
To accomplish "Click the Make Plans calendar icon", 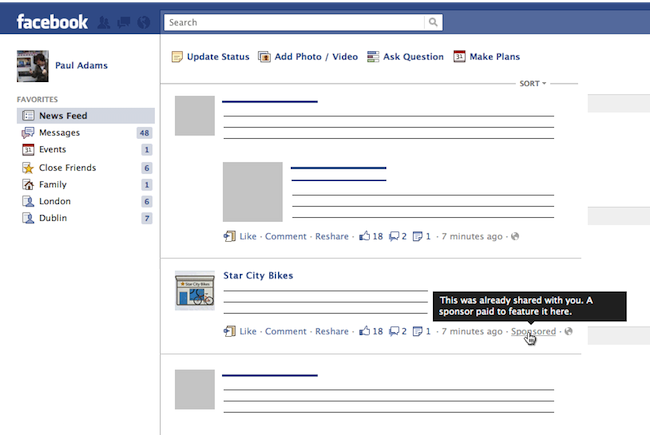I will tap(459, 56).
